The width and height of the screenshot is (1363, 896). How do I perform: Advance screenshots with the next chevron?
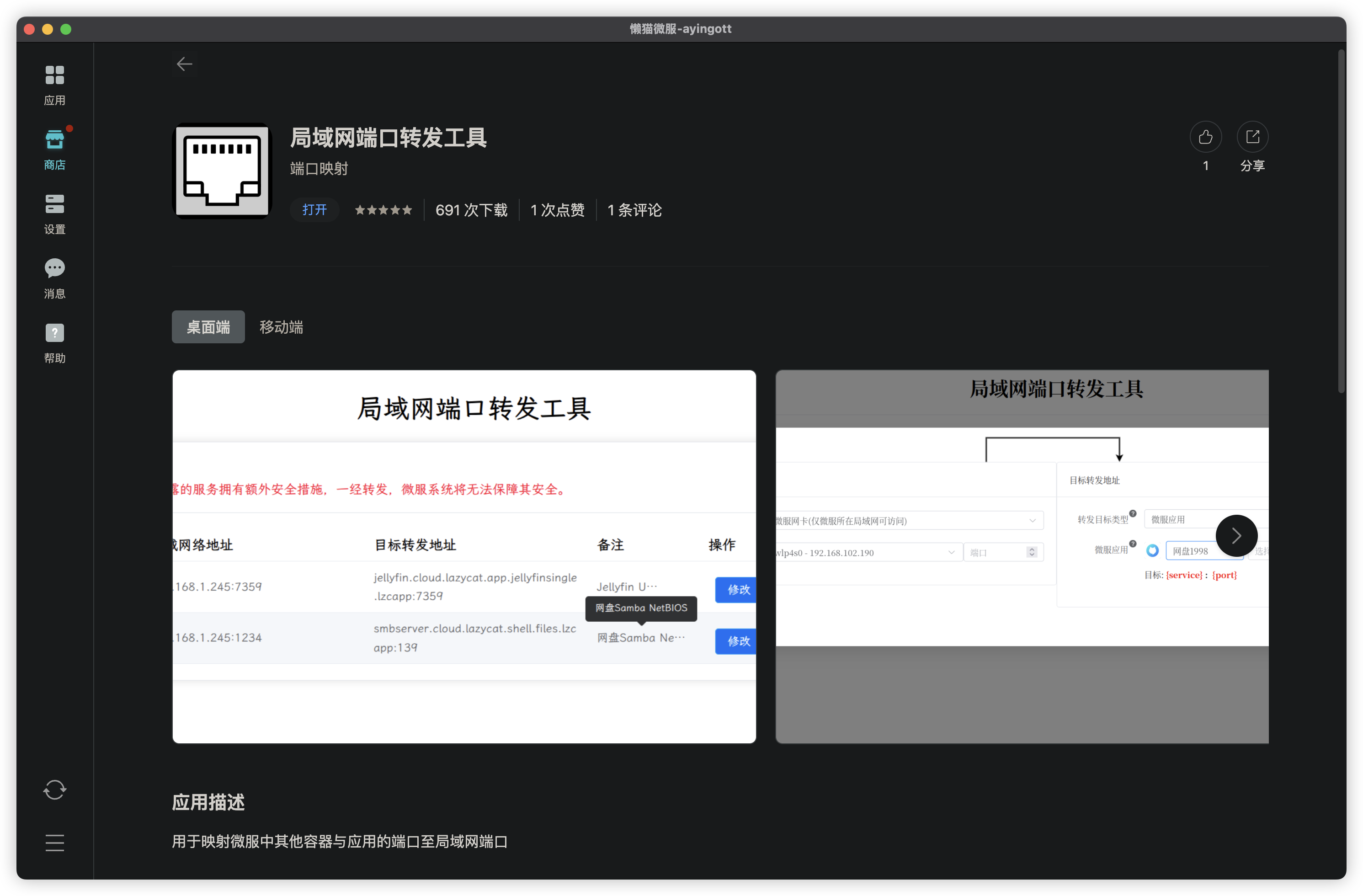[x=1236, y=536]
